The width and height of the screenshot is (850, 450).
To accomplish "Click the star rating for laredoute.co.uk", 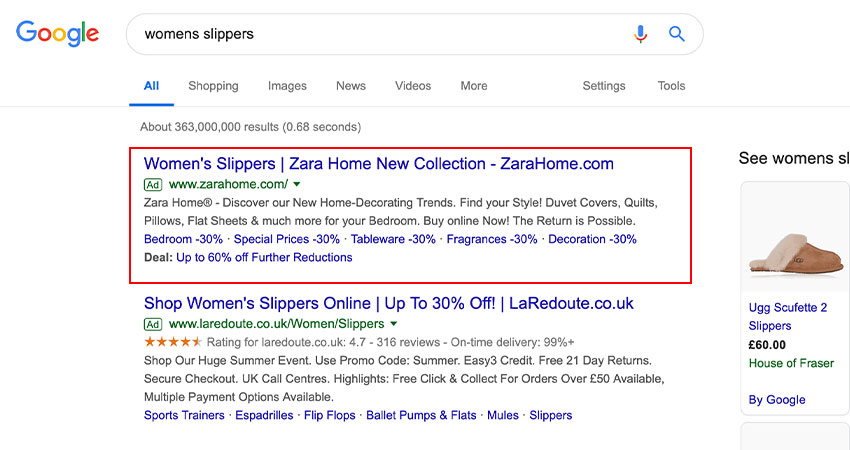I will 173,342.
